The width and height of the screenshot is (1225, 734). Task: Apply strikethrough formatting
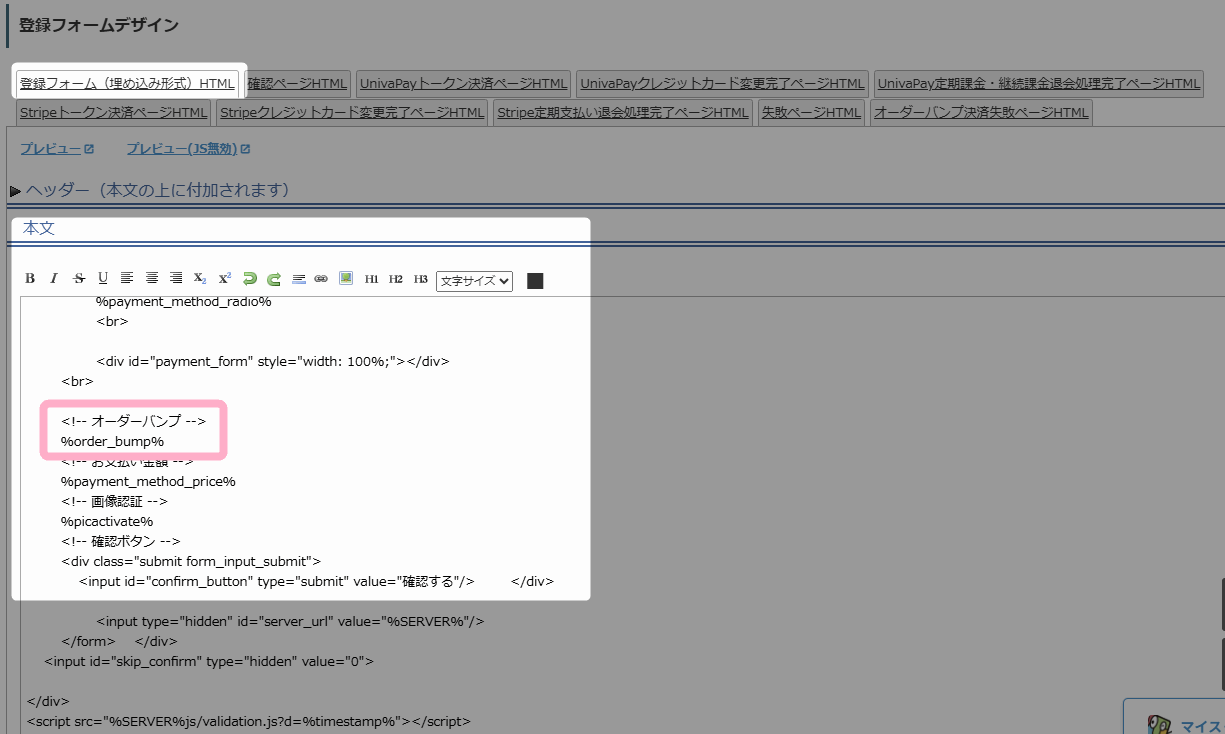click(x=79, y=279)
